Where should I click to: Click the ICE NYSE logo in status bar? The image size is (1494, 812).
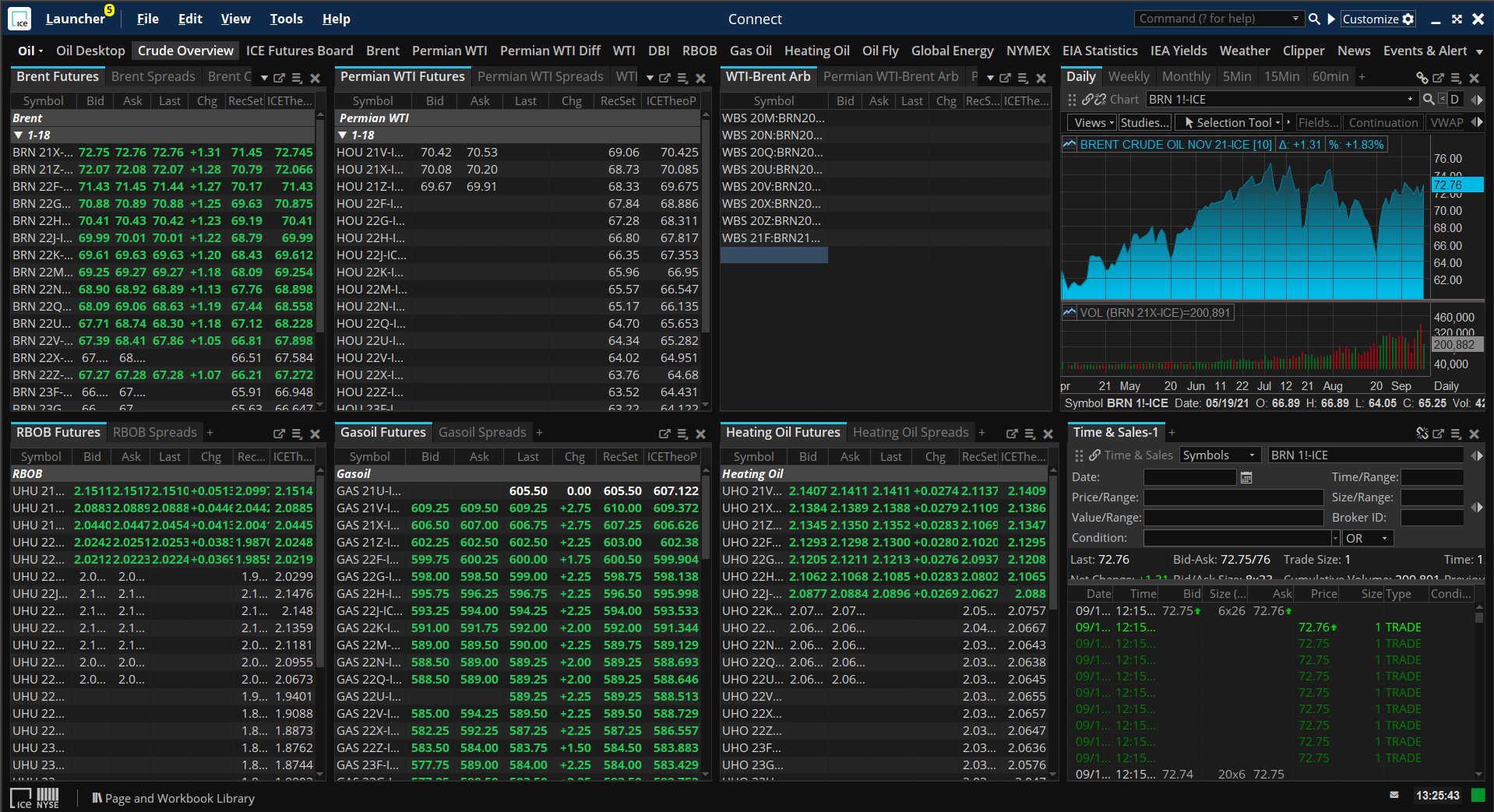pyautogui.click(x=35, y=798)
